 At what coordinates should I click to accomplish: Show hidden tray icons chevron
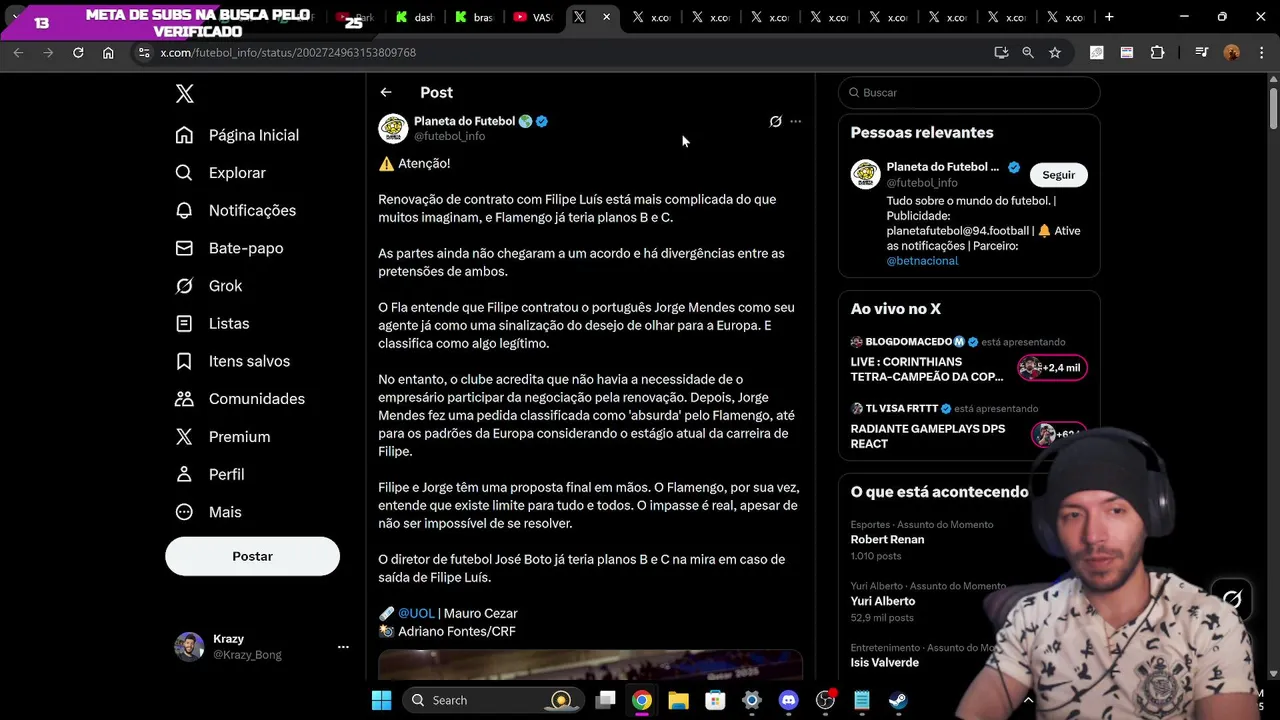1028,700
